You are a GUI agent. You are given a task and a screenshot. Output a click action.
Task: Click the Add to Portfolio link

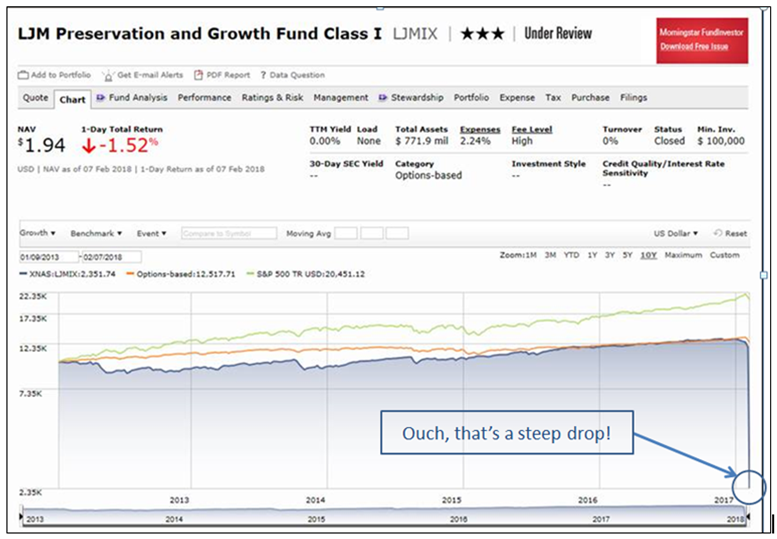[x=60, y=75]
